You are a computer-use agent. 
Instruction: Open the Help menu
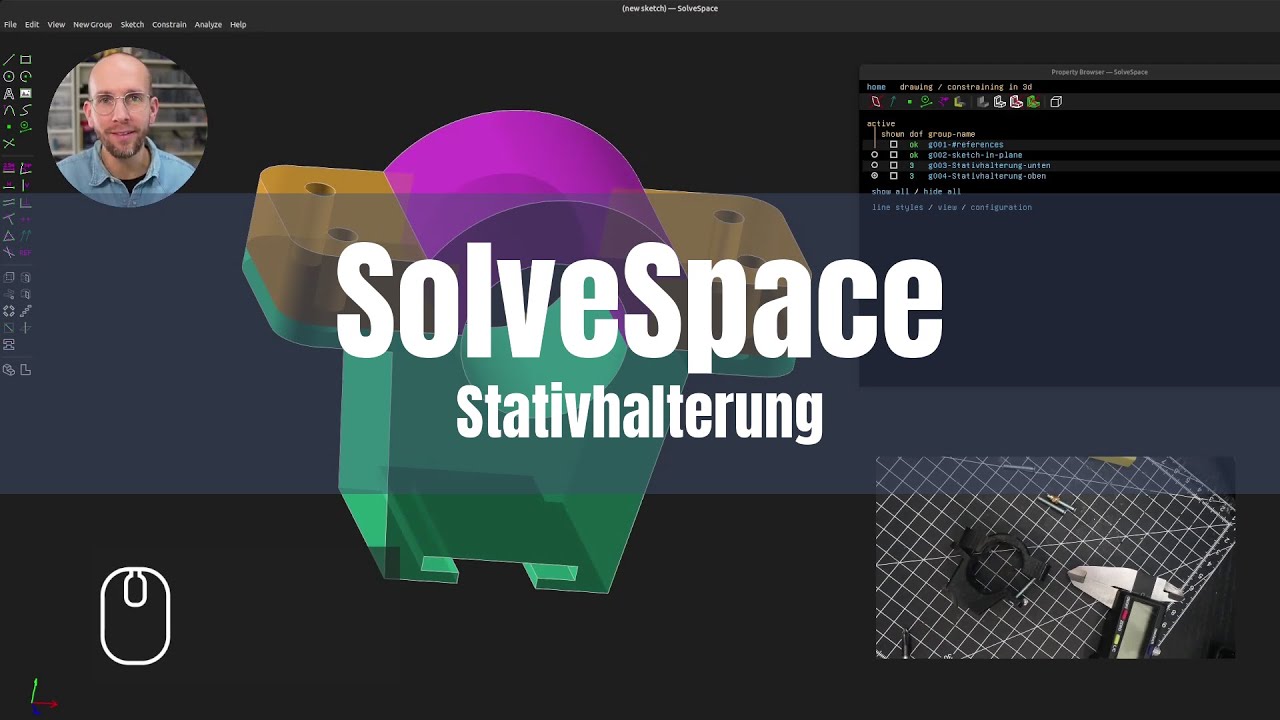pos(238,24)
